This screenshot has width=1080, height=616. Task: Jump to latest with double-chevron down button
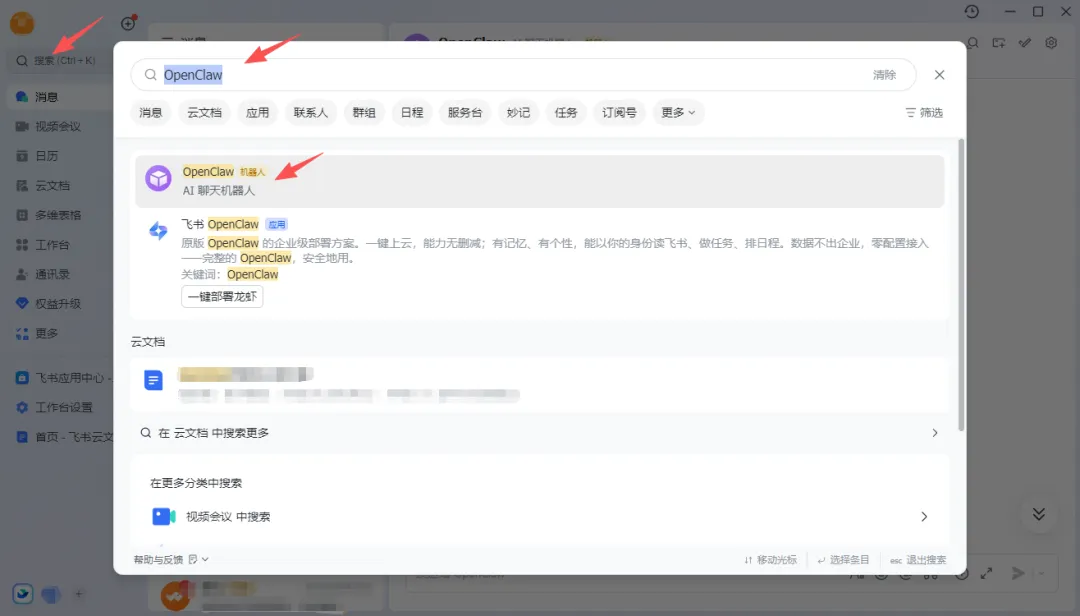point(1039,514)
